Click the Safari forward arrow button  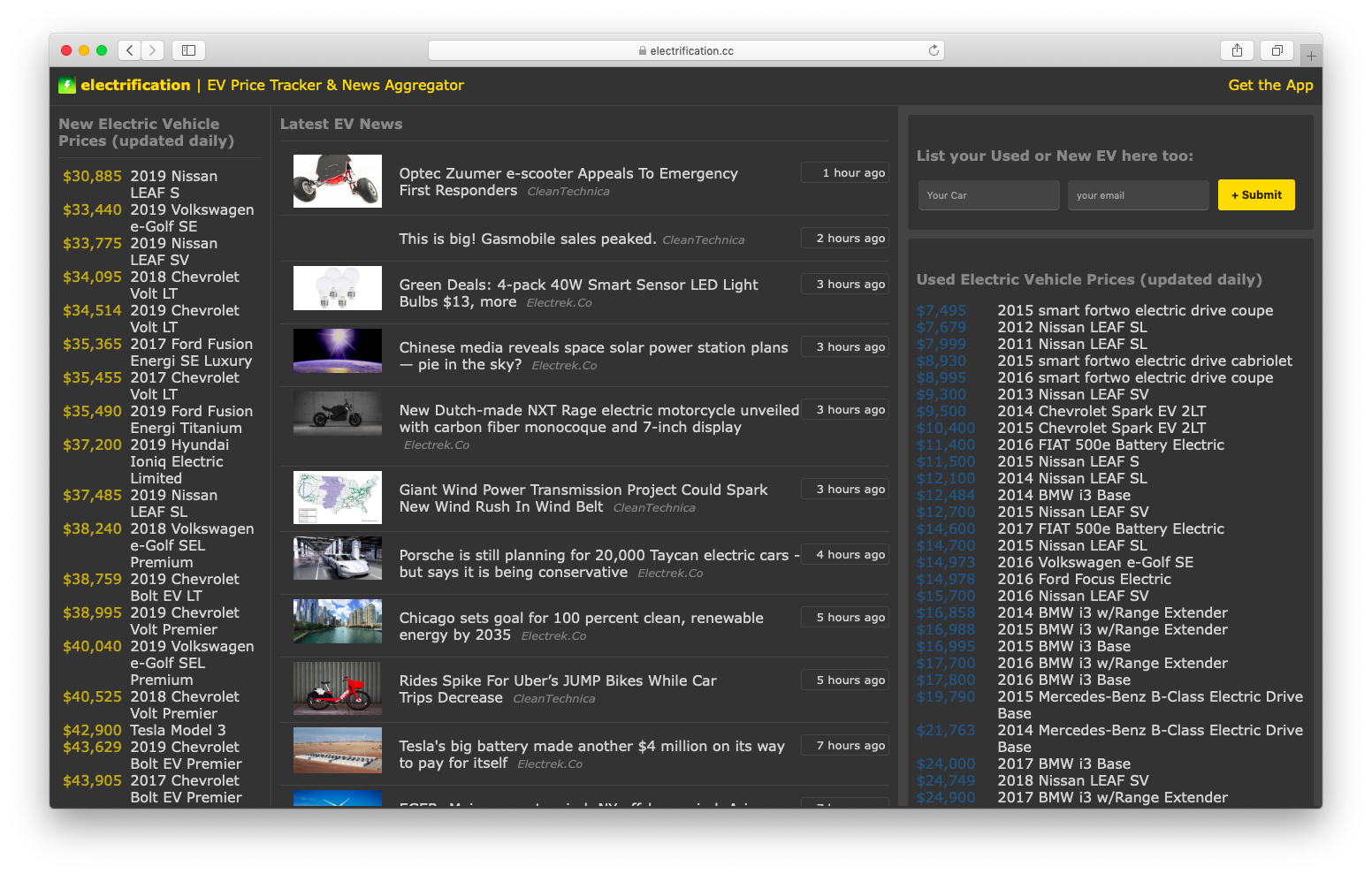[x=153, y=50]
